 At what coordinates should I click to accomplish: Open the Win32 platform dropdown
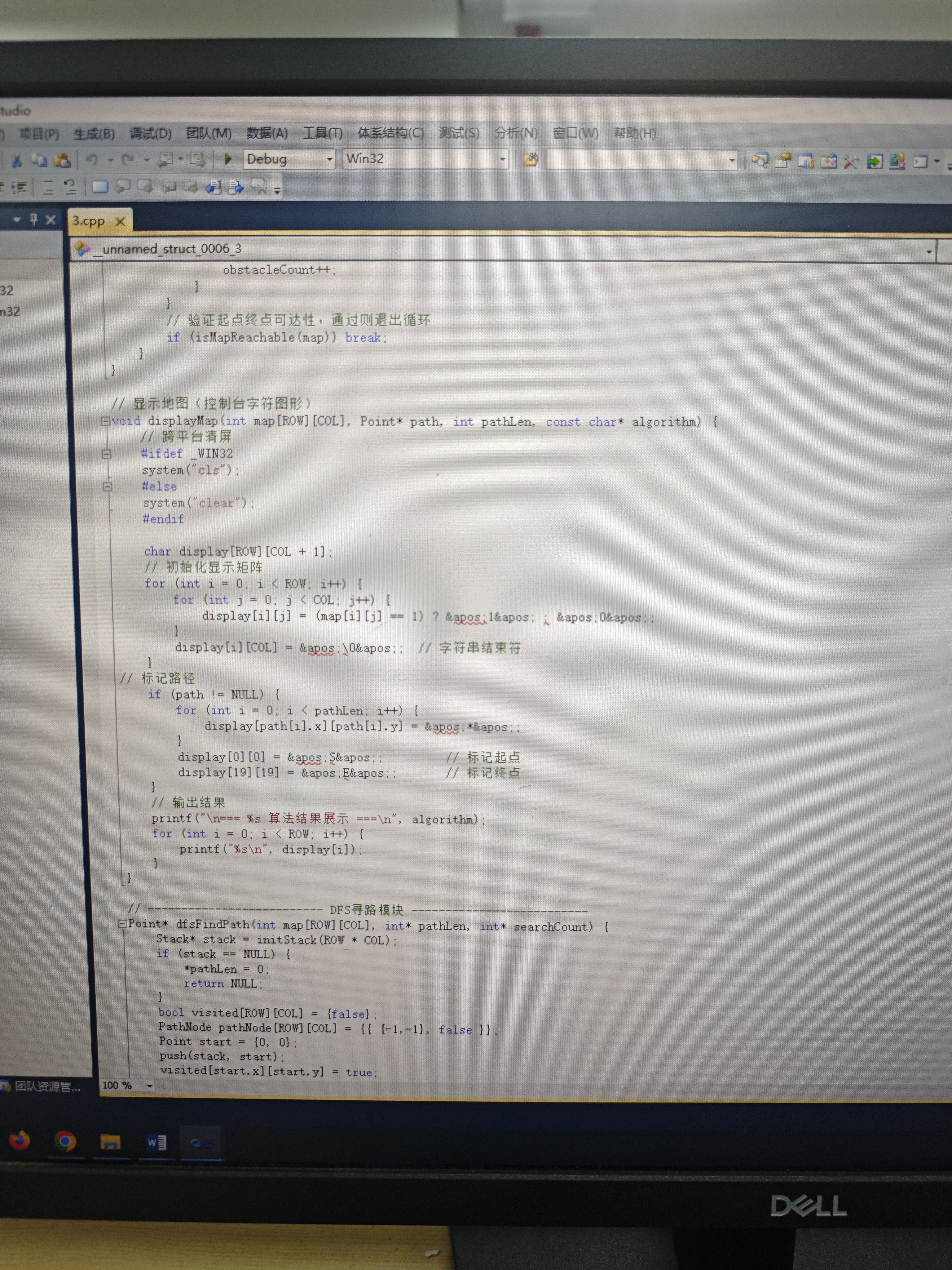tap(502, 160)
